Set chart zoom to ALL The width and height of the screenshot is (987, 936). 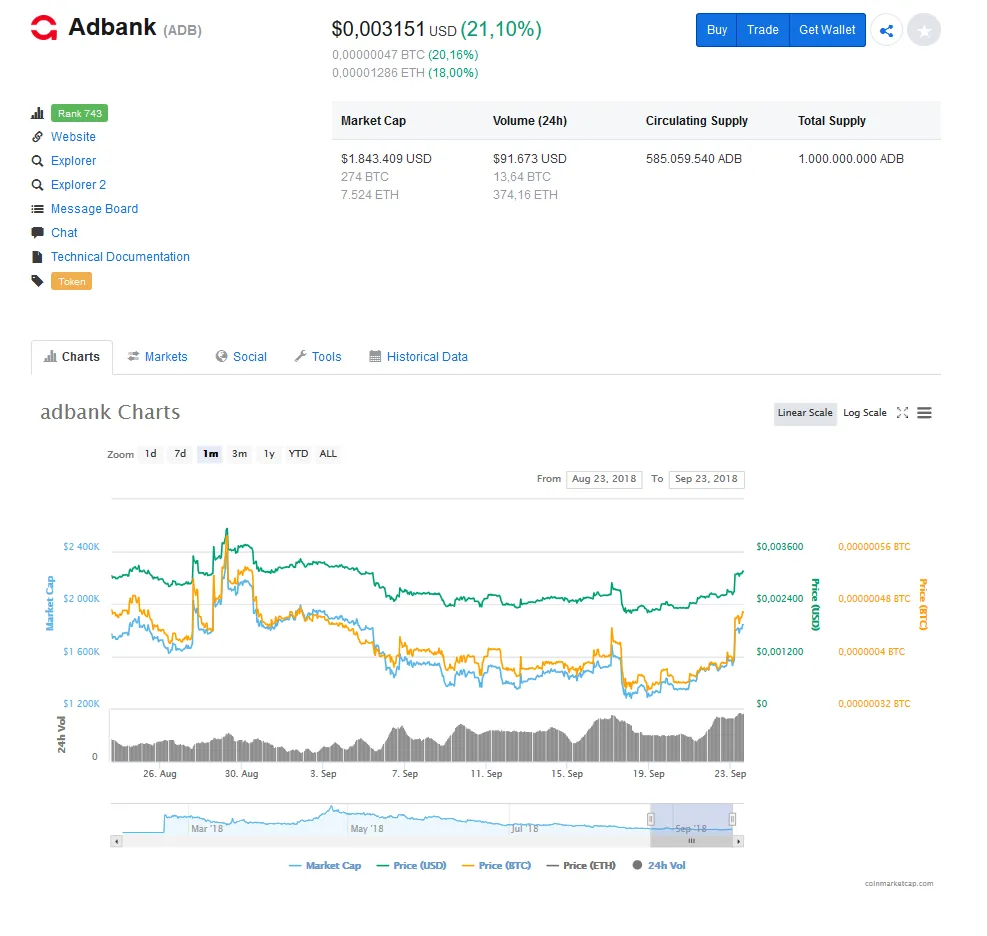[328, 454]
